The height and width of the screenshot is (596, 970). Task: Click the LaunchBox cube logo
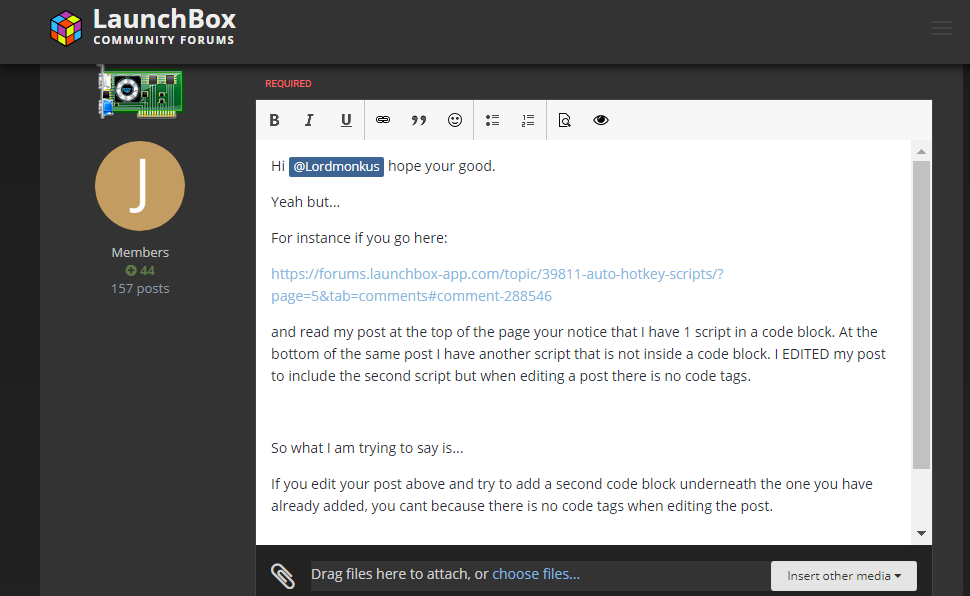coord(66,28)
